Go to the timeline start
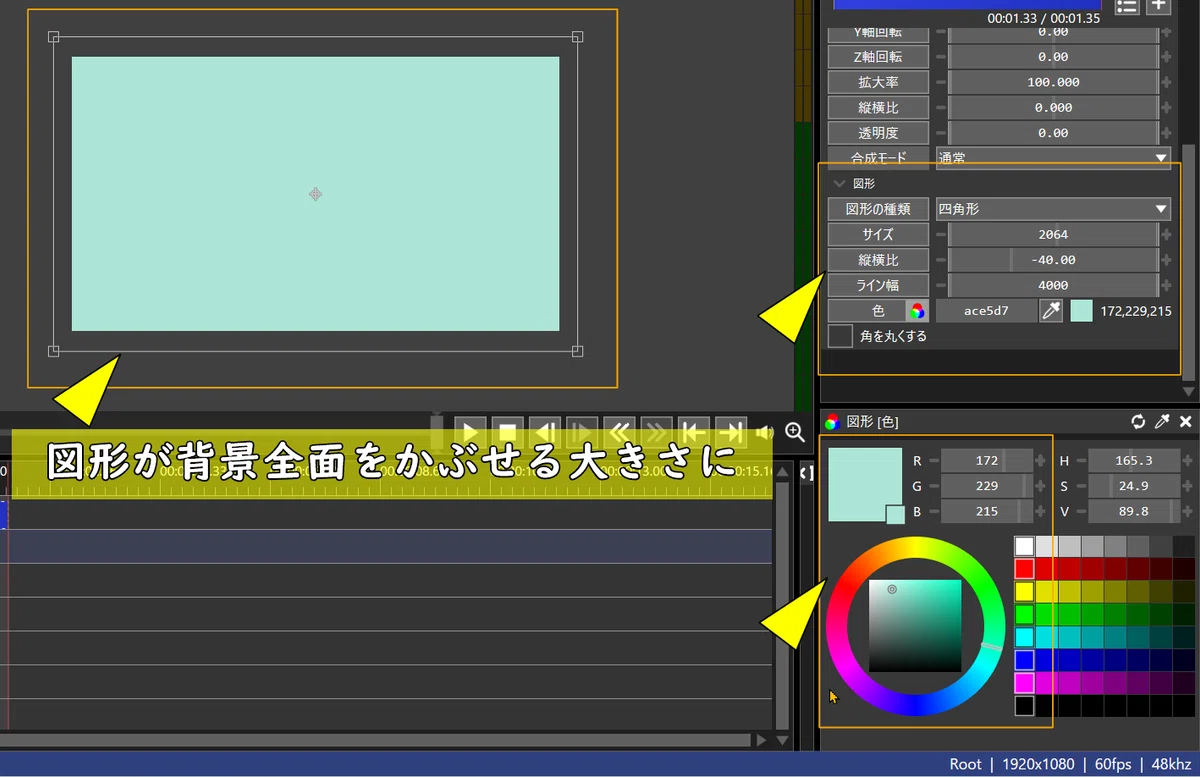The image size is (1200, 777). pos(693,433)
